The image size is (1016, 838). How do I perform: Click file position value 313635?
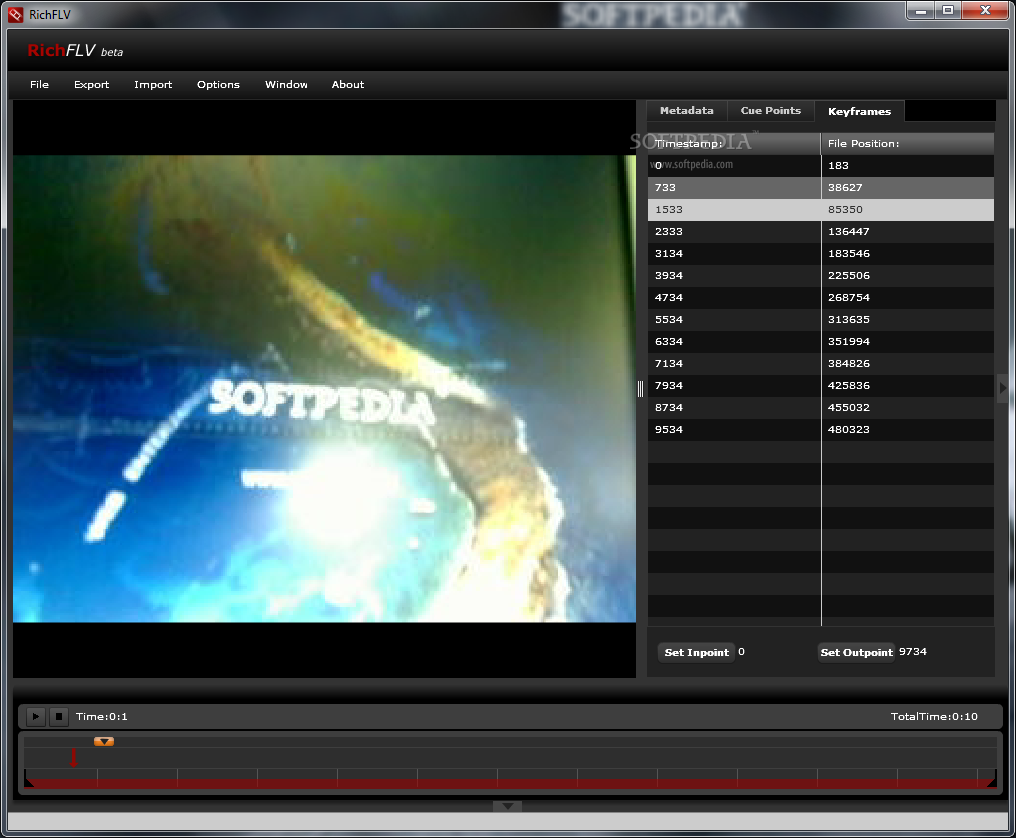coord(848,320)
